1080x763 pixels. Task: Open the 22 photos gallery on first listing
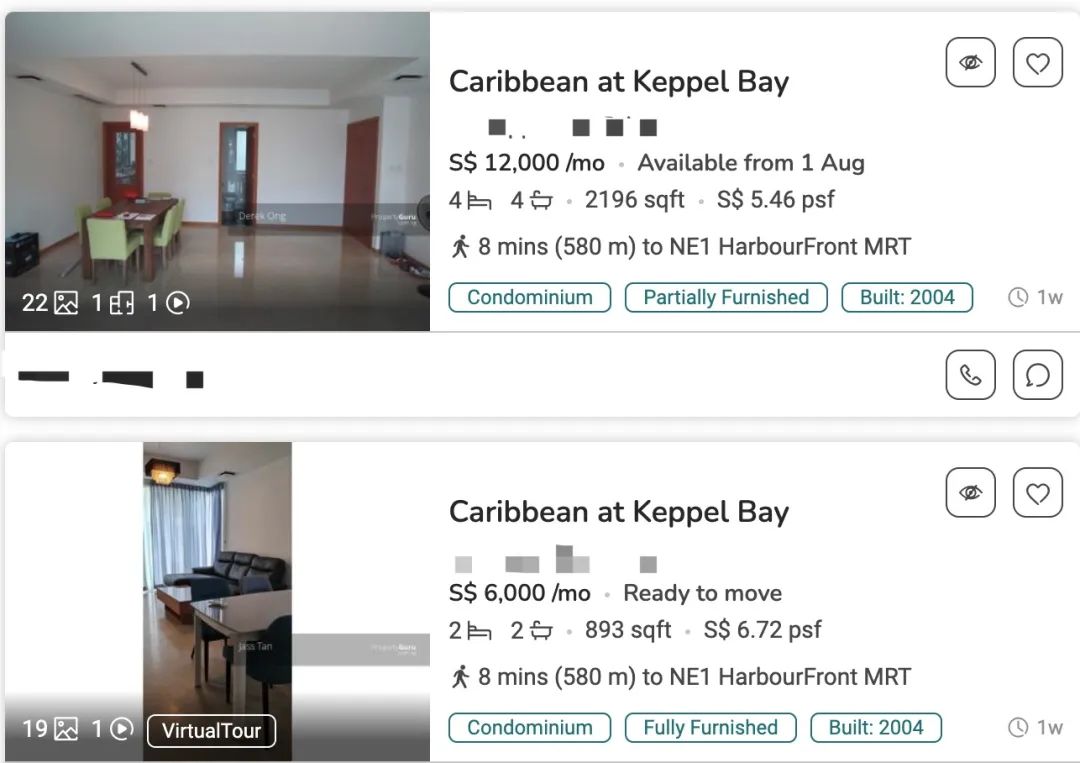[x=50, y=302]
